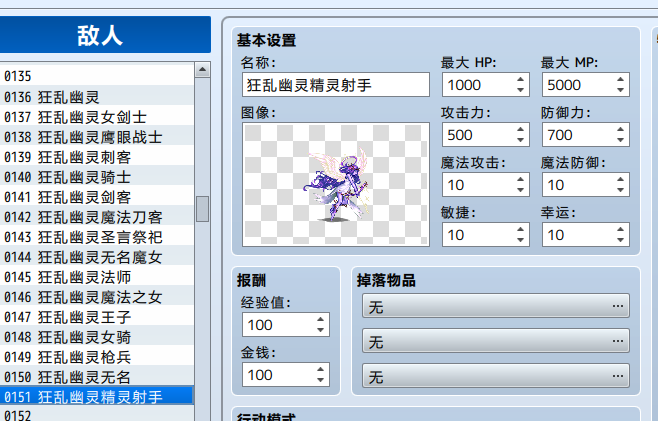
Task: Select enemy 0145 狂乱幽灵法师
Action: coord(97,277)
